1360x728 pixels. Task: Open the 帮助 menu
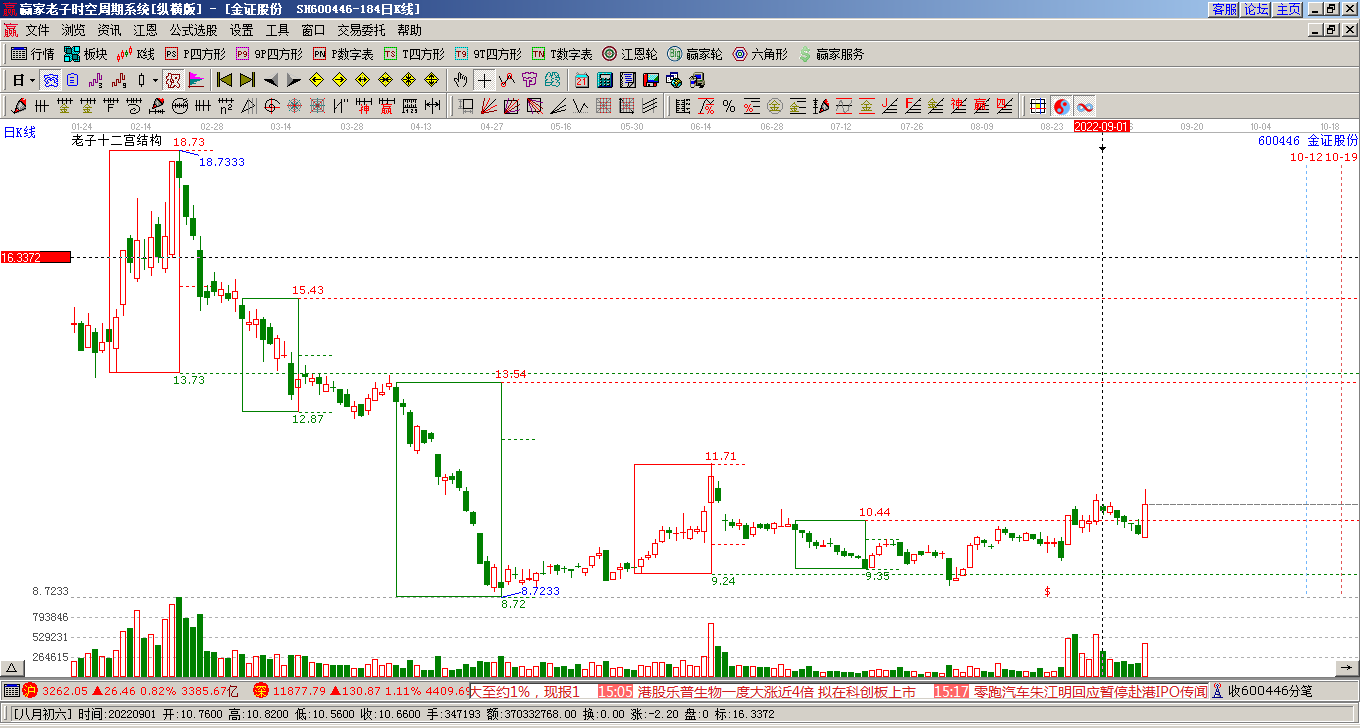pos(409,30)
